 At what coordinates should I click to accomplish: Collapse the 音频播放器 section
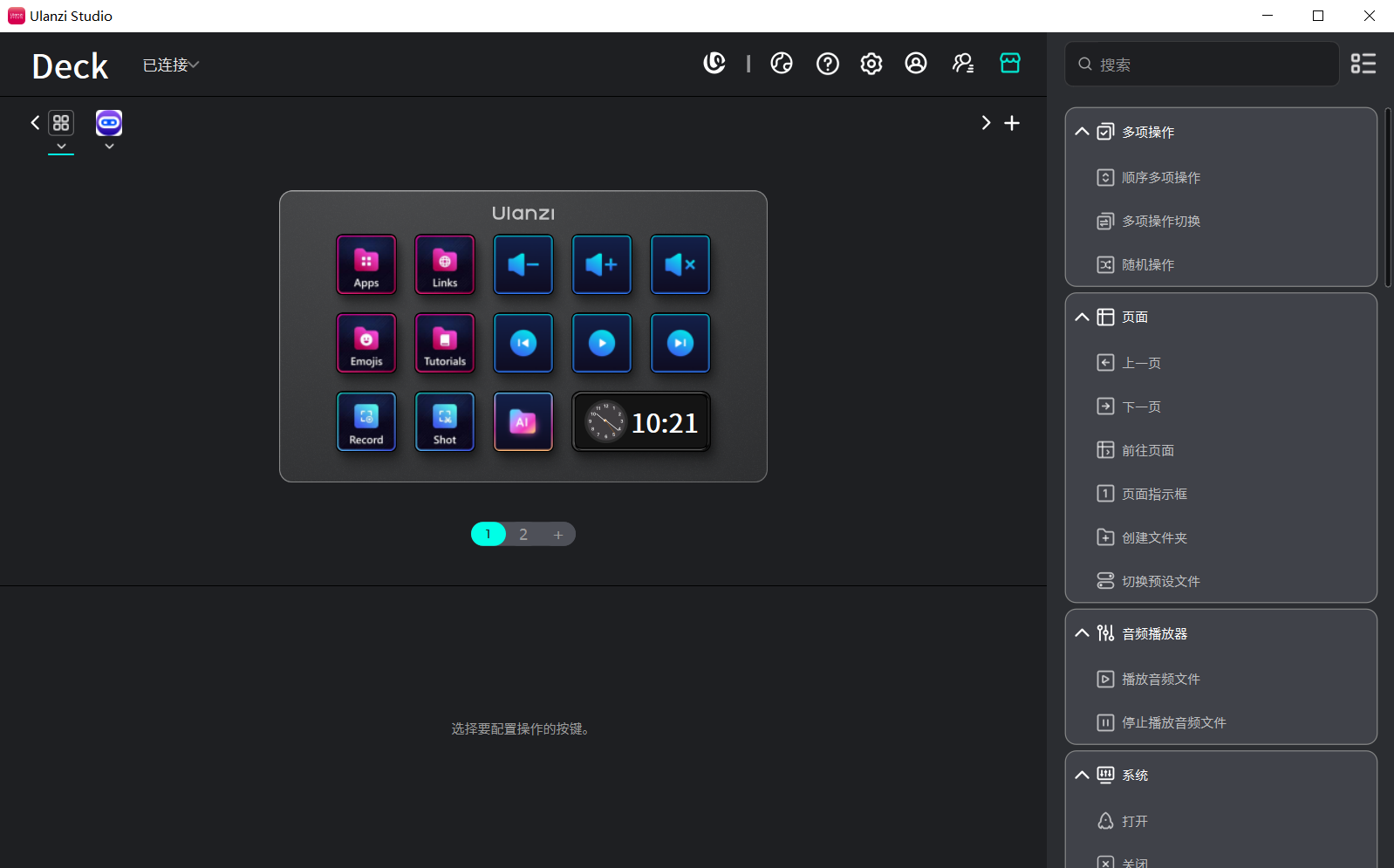[x=1082, y=633]
